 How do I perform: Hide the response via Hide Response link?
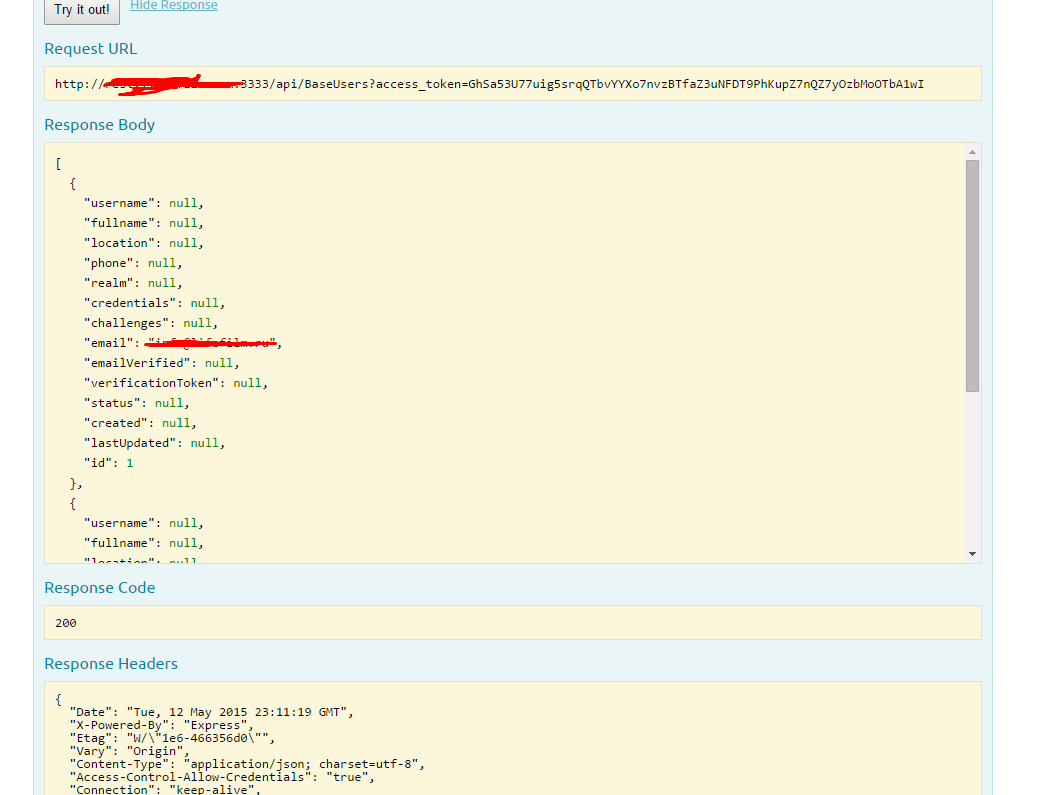[x=173, y=6]
